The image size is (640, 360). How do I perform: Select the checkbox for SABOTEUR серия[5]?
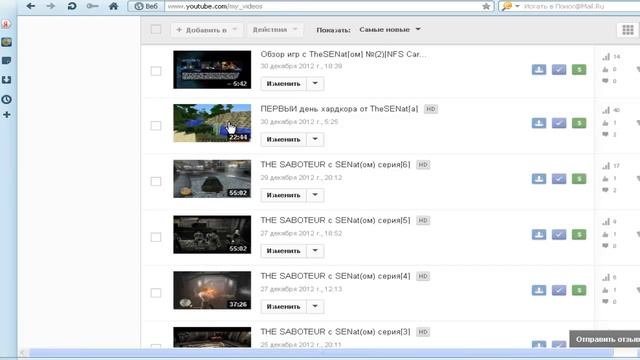tap(156, 237)
